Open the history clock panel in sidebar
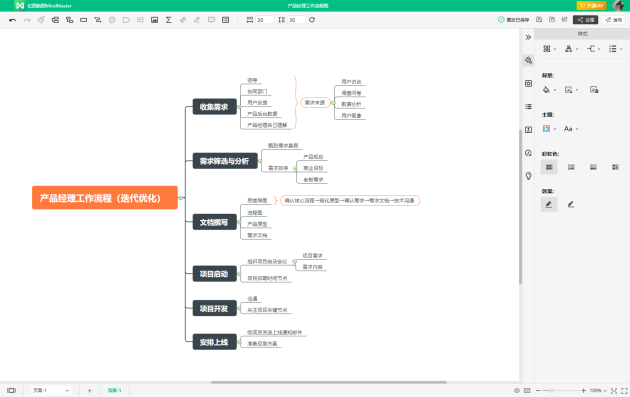Viewport: 630px width, 397px height. click(528, 153)
